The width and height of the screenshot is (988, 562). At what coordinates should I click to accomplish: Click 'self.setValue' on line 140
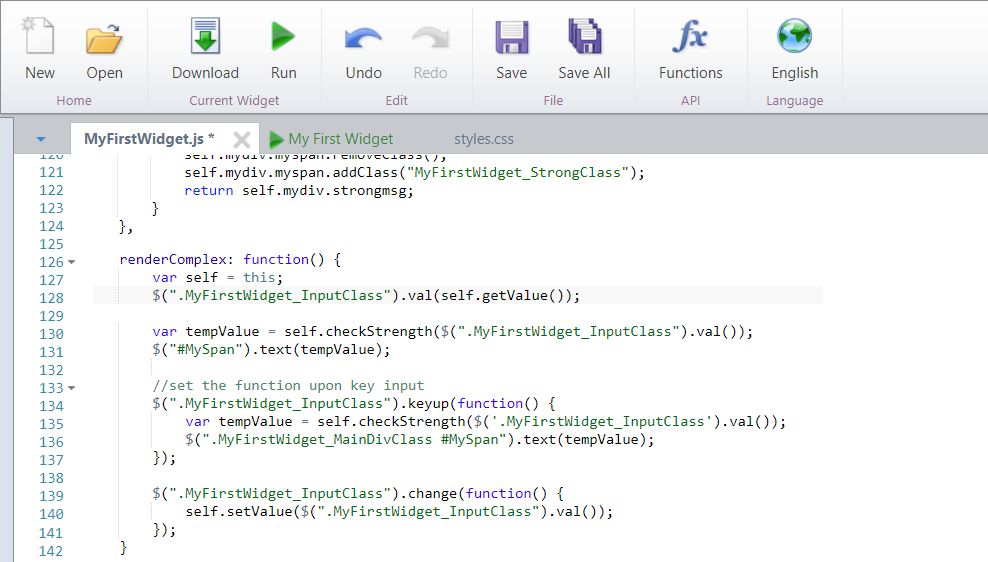point(239,512)
